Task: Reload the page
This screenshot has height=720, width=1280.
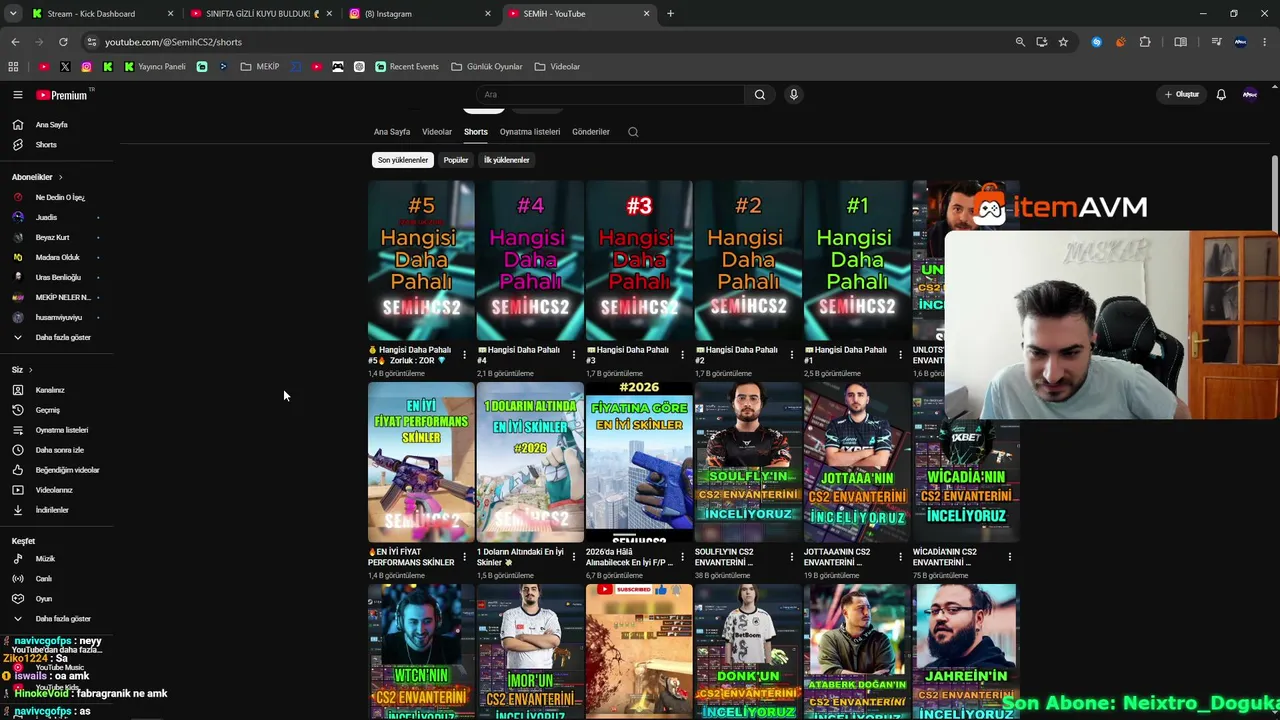Action: (x=63, y=42)
